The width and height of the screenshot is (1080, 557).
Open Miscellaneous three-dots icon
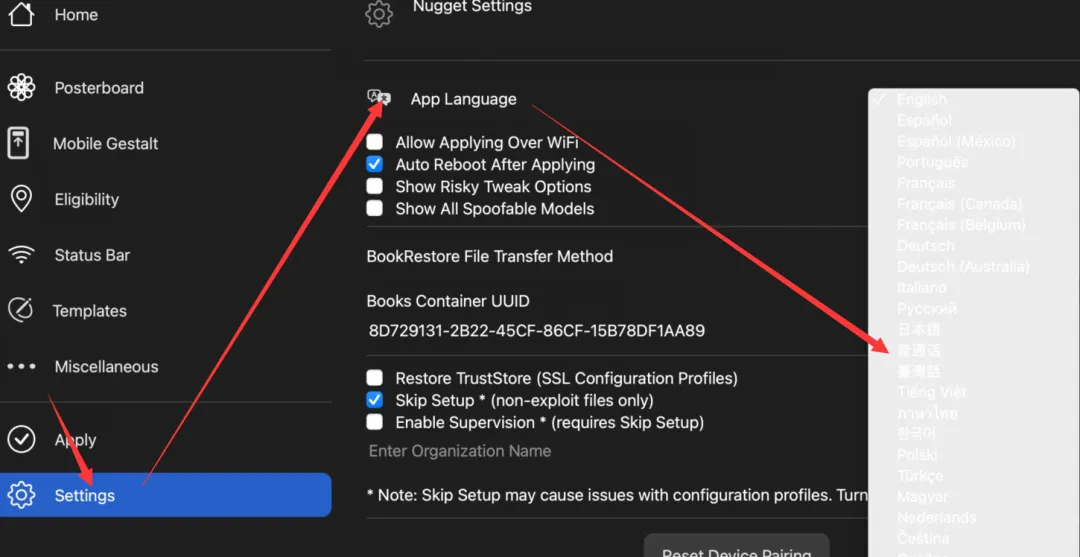21,366
